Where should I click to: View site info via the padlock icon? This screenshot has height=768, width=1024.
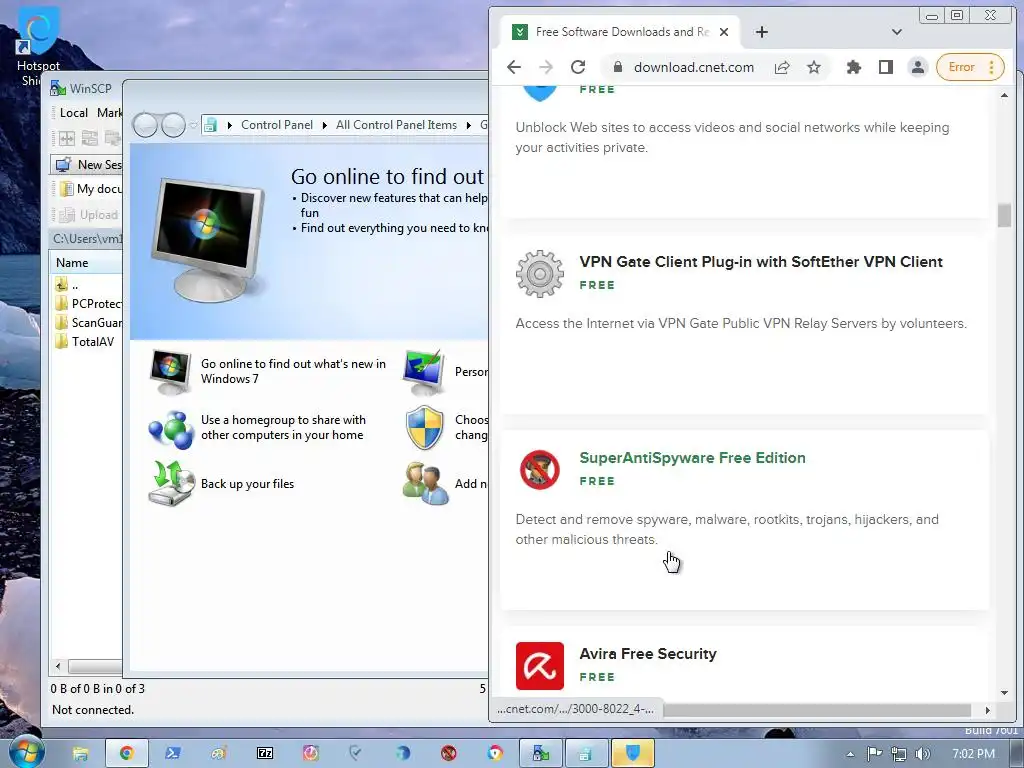618,67
